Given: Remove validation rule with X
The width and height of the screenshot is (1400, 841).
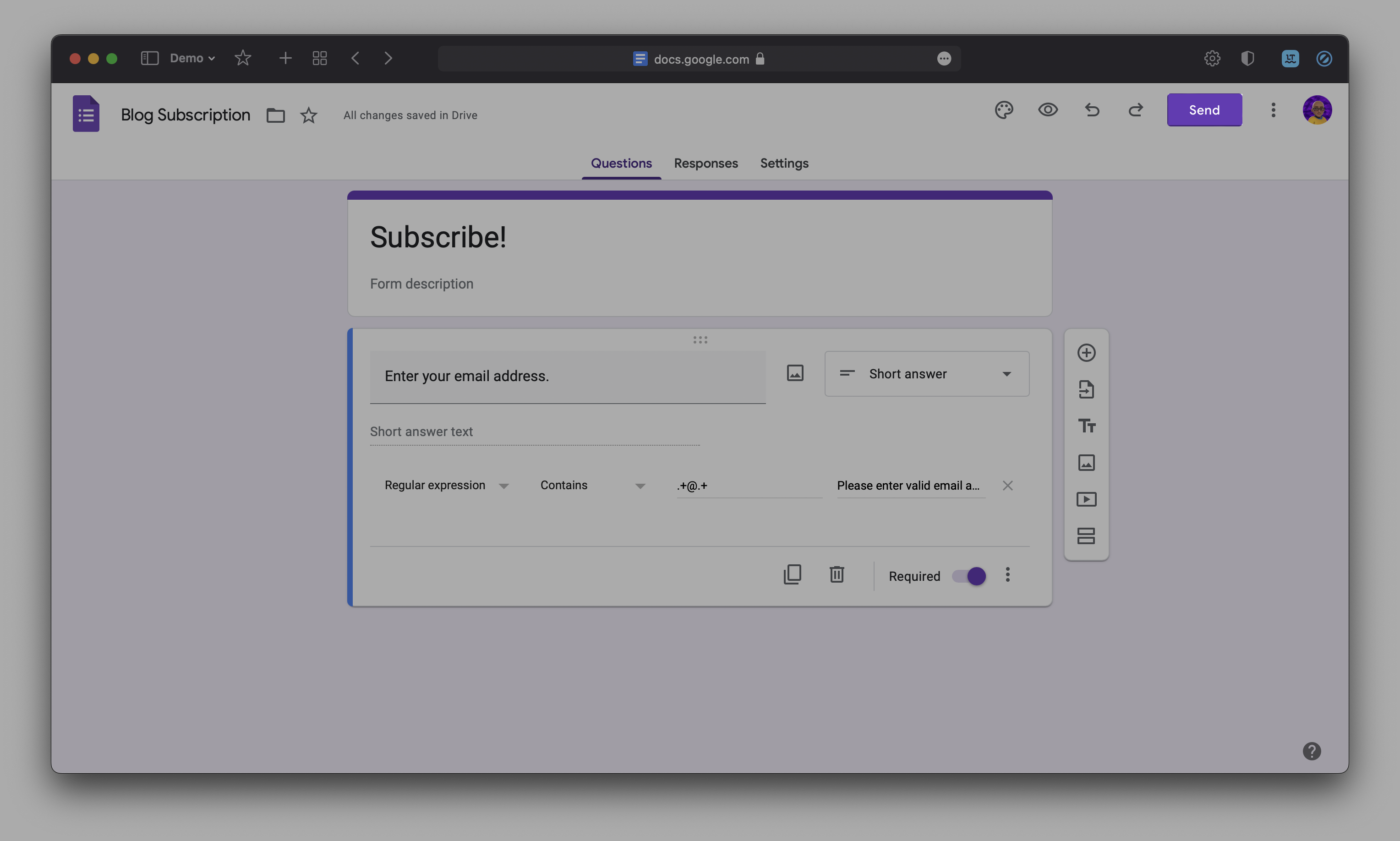Looking at the screenshot, I should [x=1007, y=486].
